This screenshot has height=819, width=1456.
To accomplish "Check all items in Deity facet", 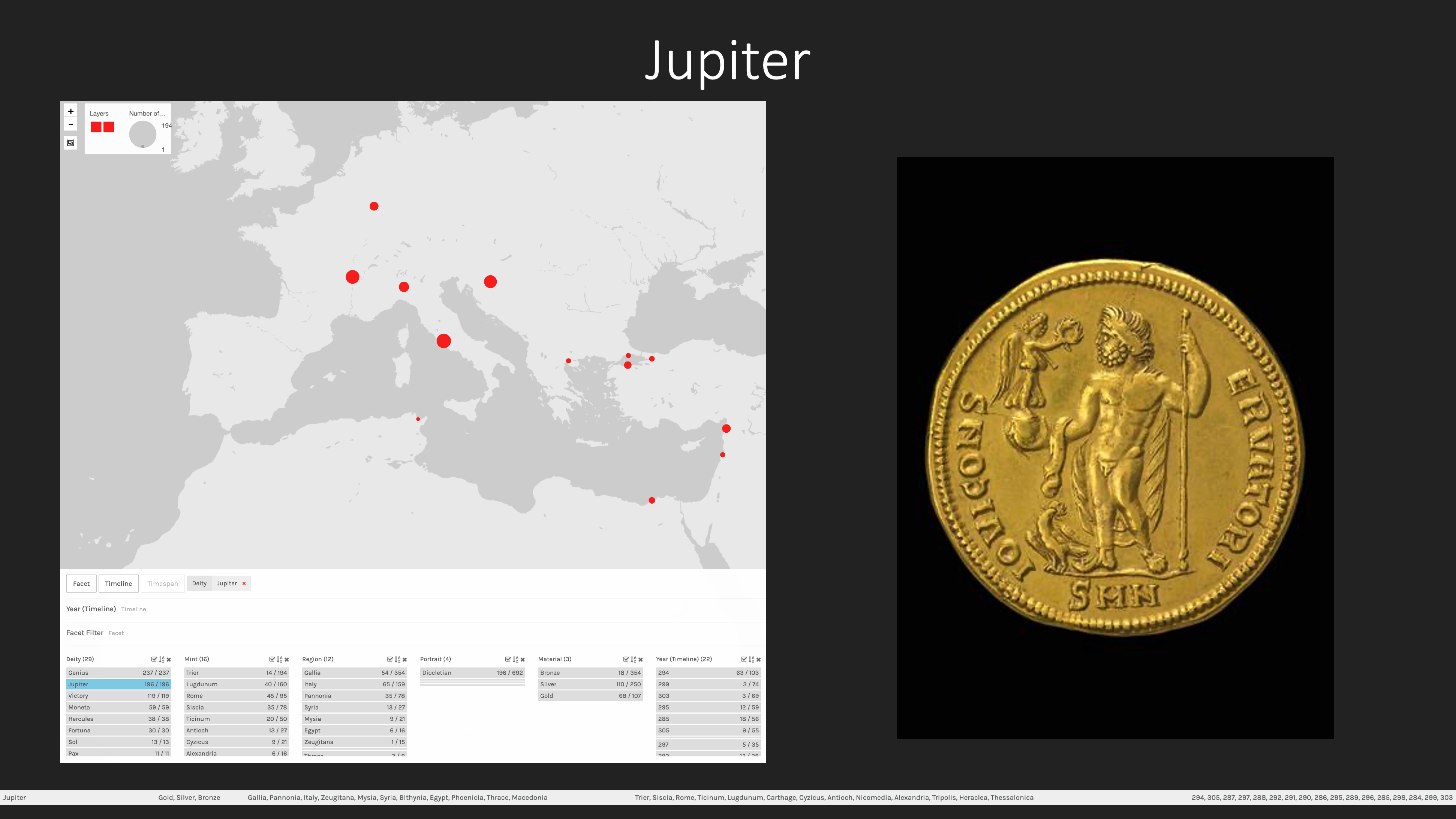I will coord(154,660).
